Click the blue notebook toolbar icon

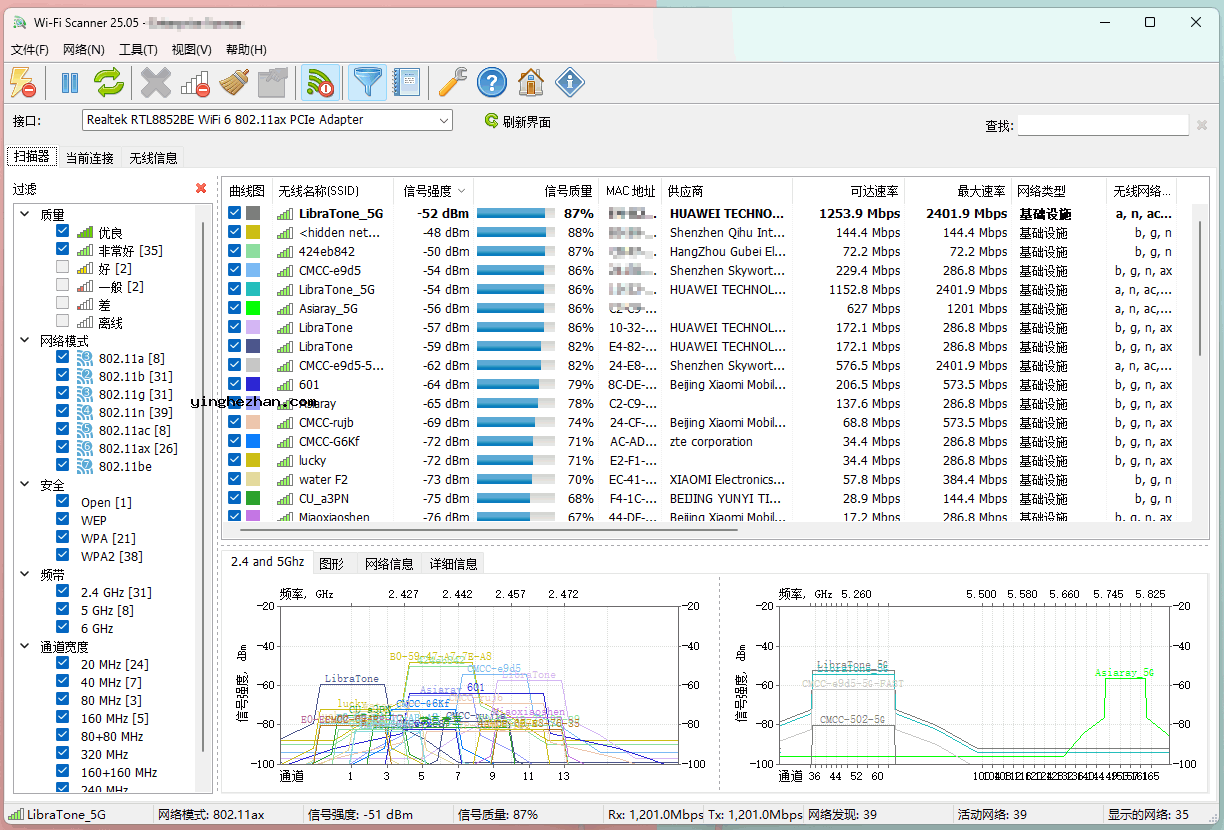click(406, 82)
